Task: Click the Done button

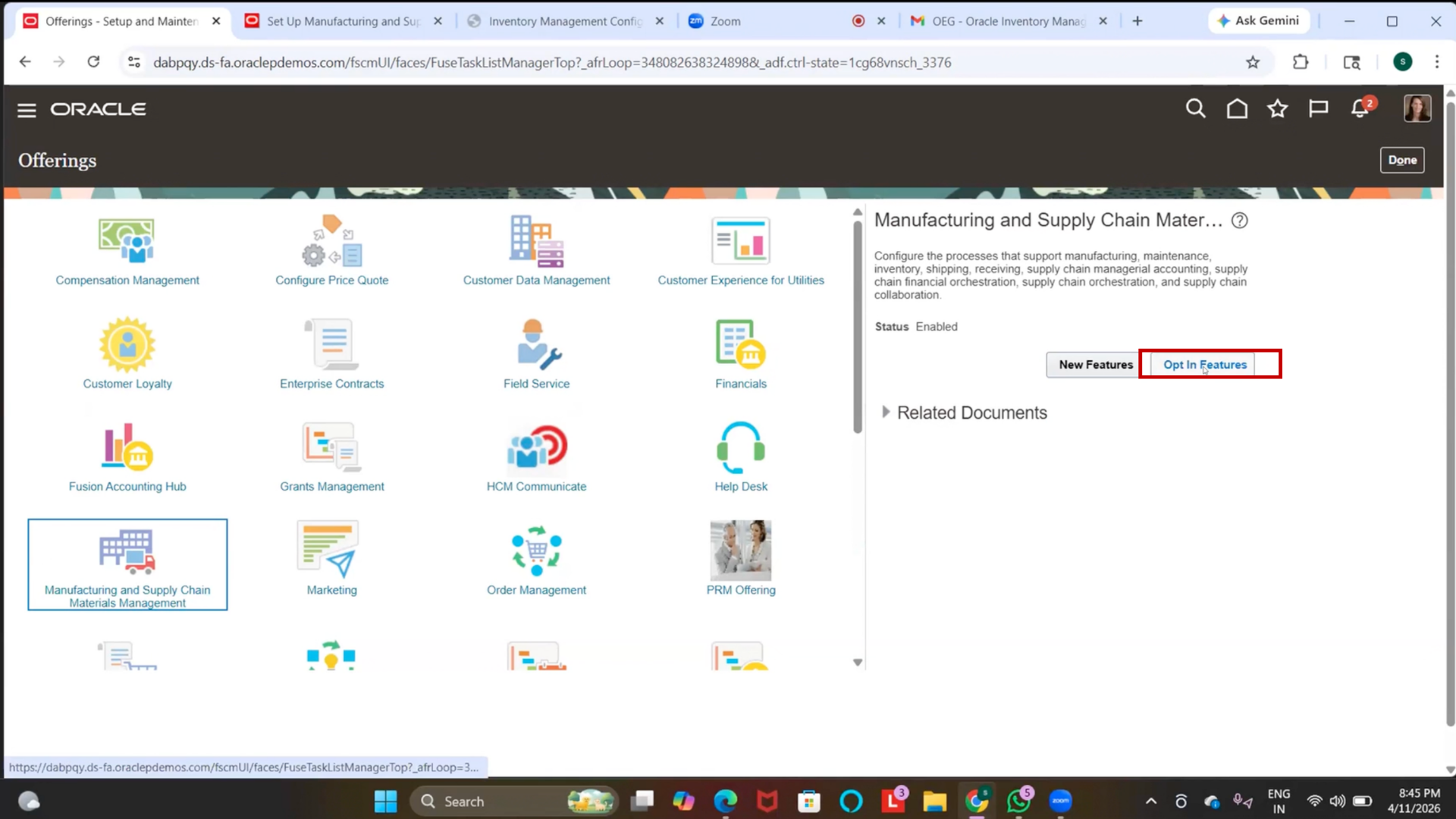Action: pyautogui.click(x=1402, y=160)
